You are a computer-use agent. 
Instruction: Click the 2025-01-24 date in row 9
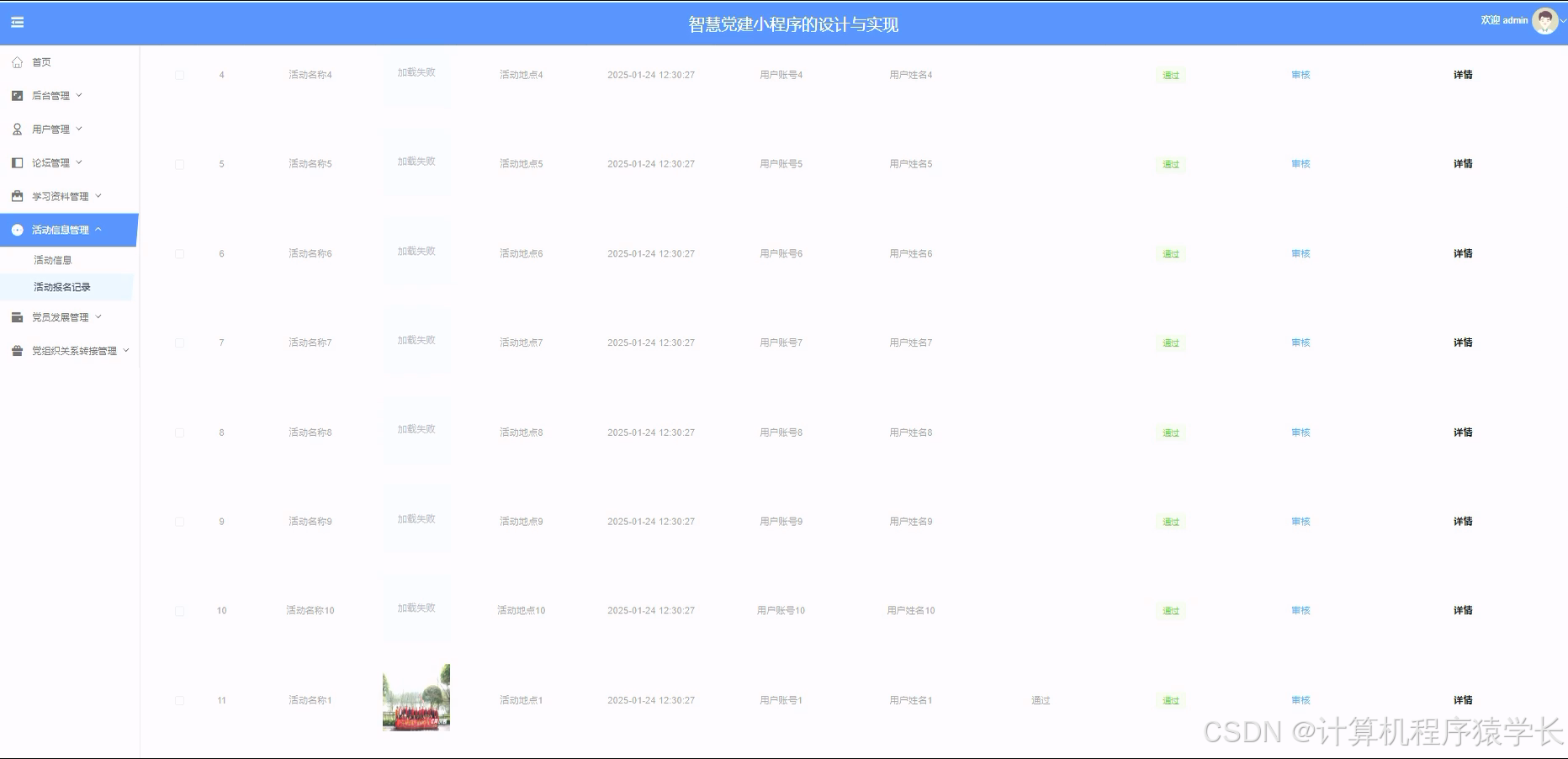pyautogui.click(x=651, y=522)
